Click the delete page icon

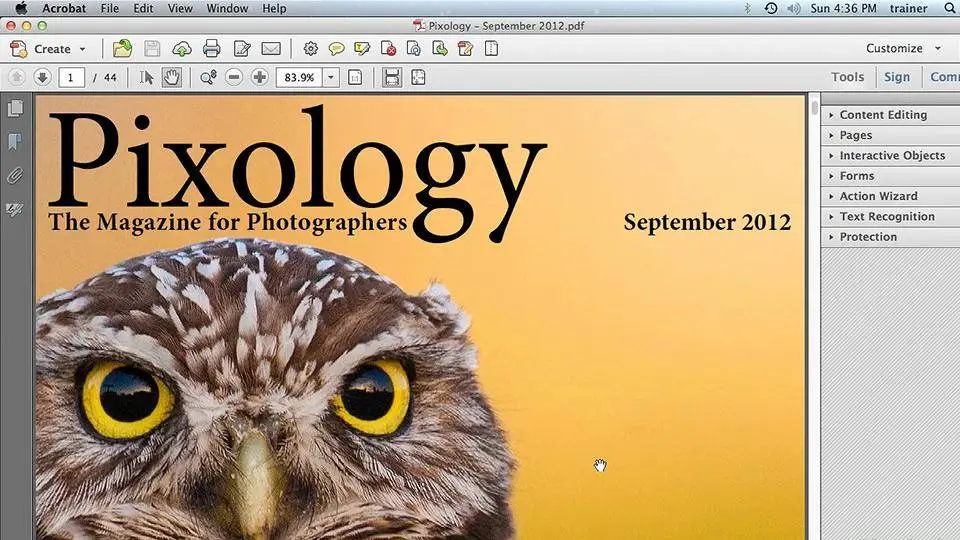click(x=388, y=48)
